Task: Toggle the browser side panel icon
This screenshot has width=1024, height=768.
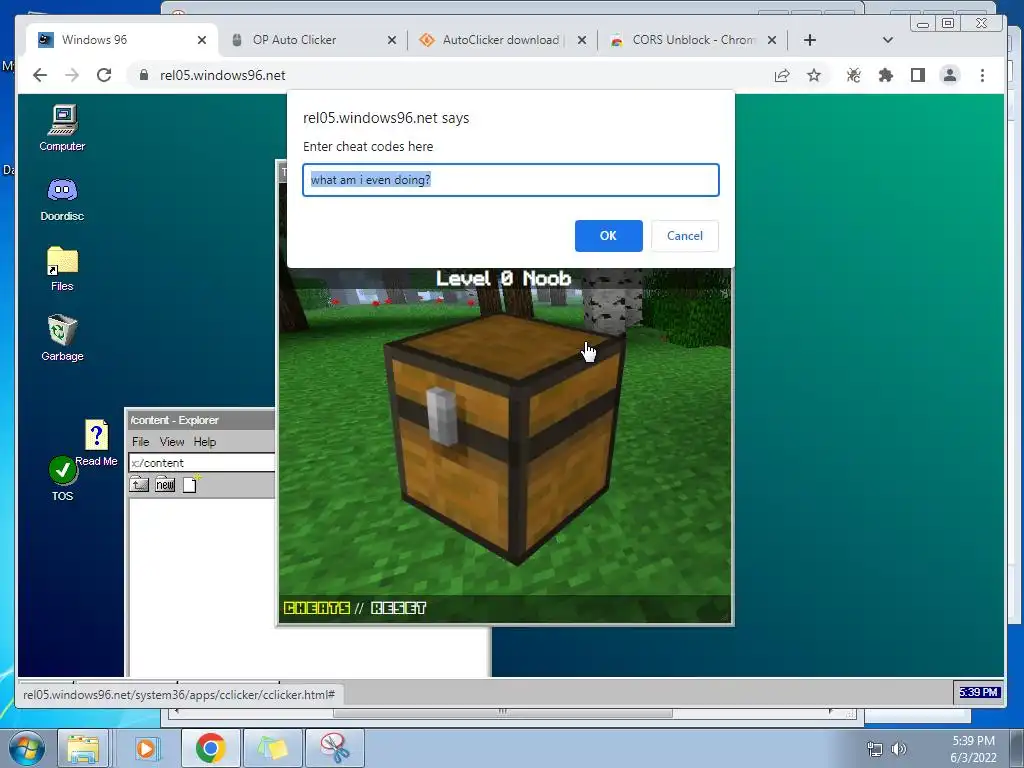Action: 918,75
